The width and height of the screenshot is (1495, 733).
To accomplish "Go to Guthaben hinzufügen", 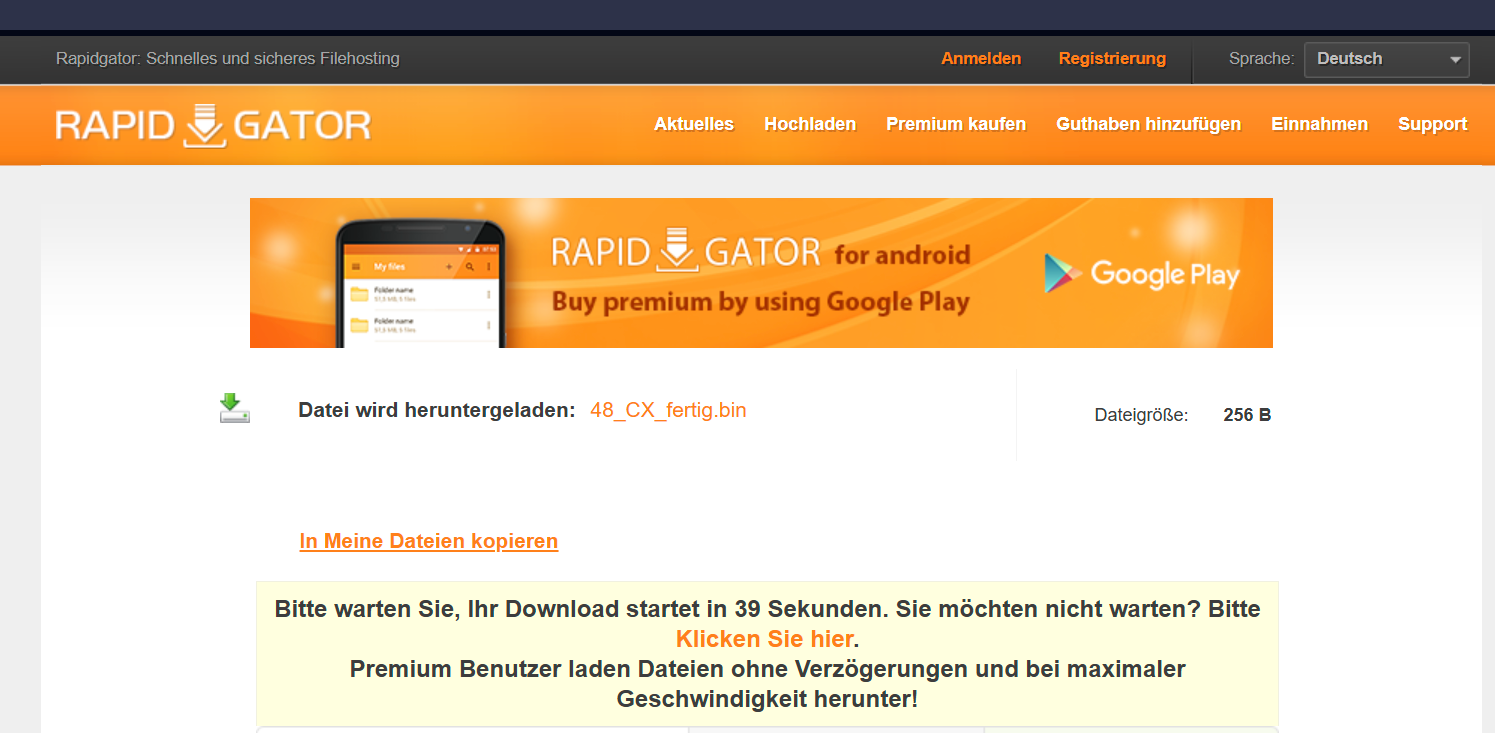I will coord(1148,124).
